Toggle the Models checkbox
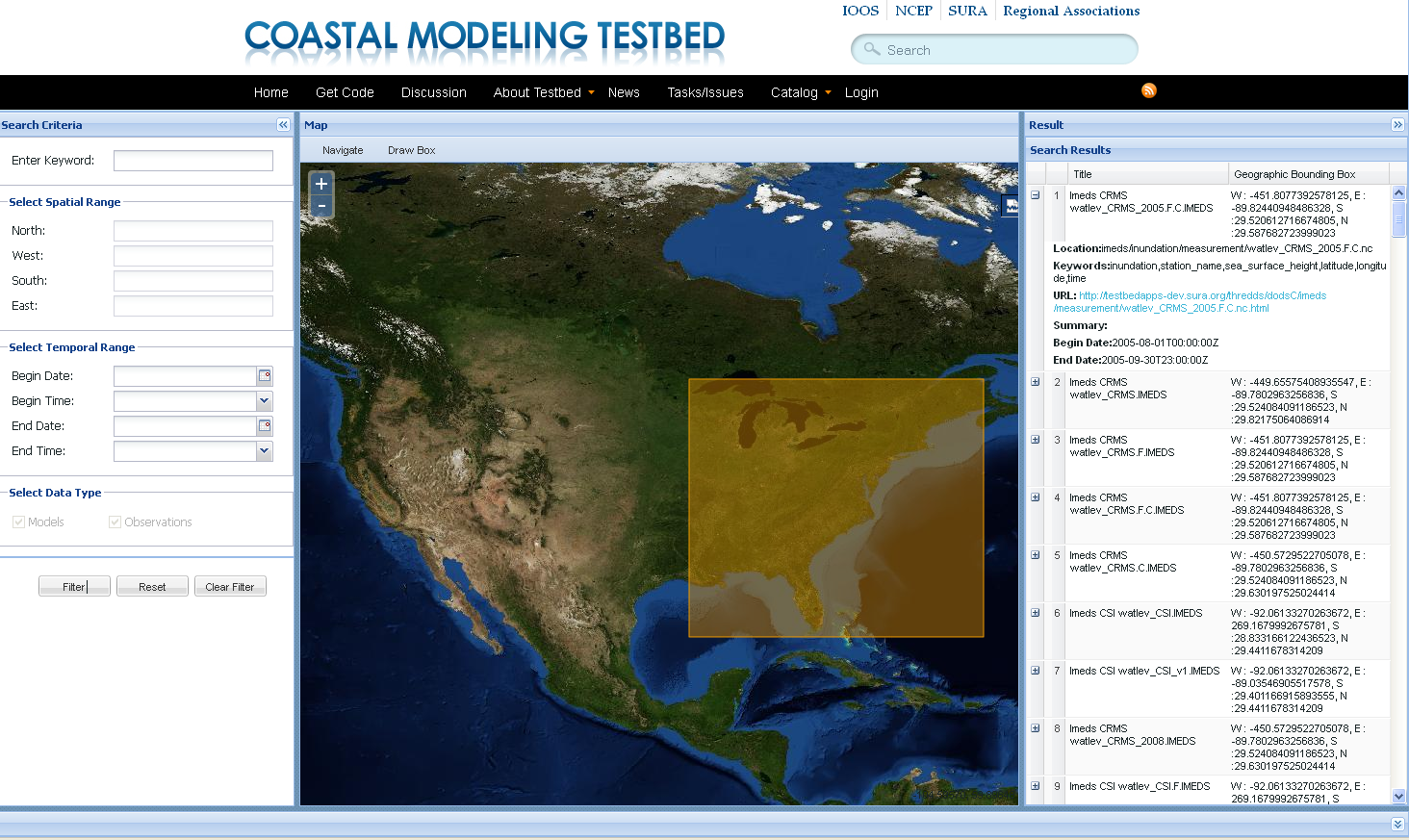This screenshot has width=1409, height=840. 18,522
